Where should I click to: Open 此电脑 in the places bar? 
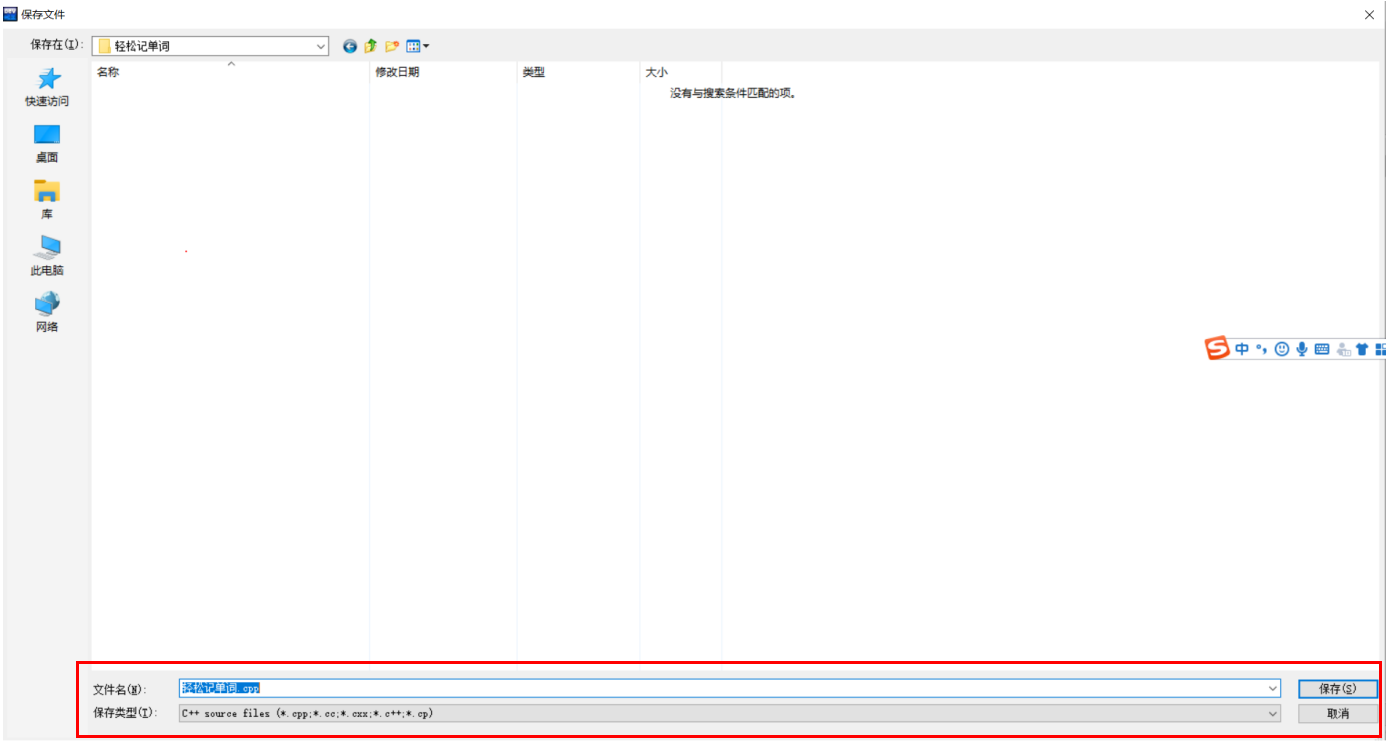(47, 256)
